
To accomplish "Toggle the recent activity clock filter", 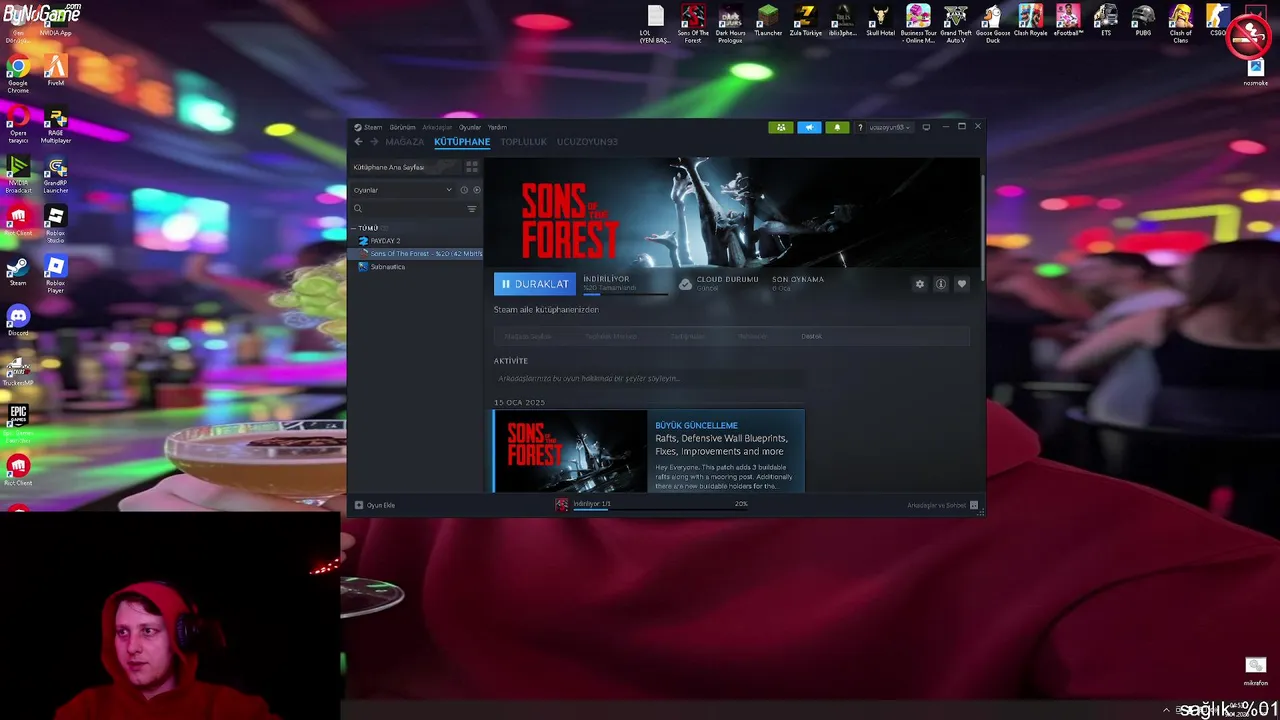I will click(464, 190).
